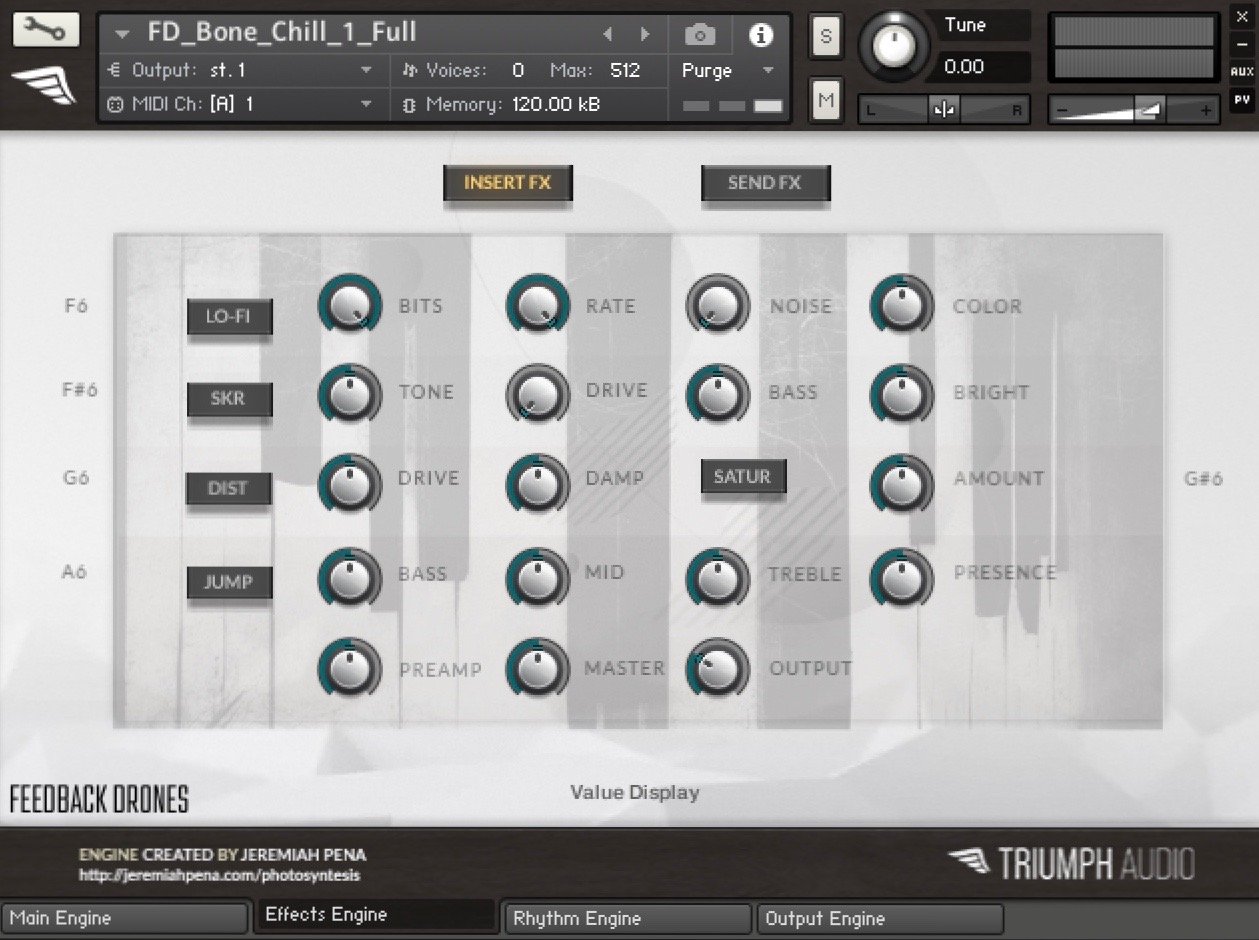Toggle the AUX button in header
1259x940 pixels.
[x=1242, y=72]
